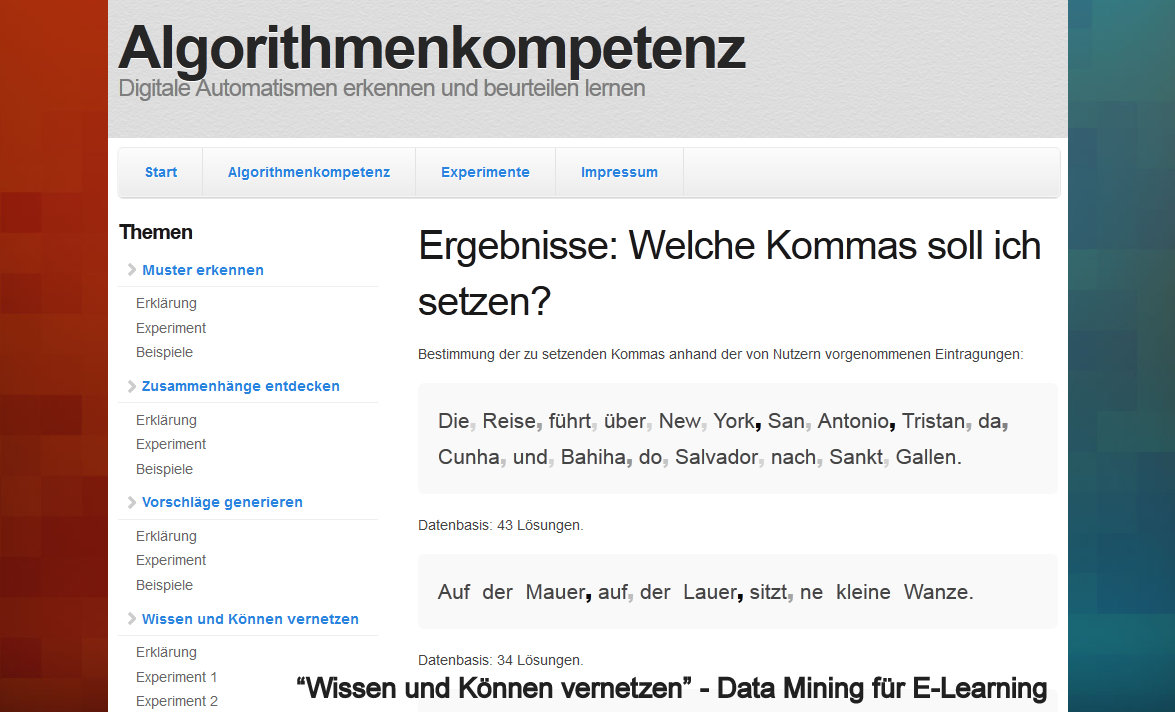Open the Impressum page from the navigation bar
The width and height of the screenshot is (1175, 712).
point(619,172)
